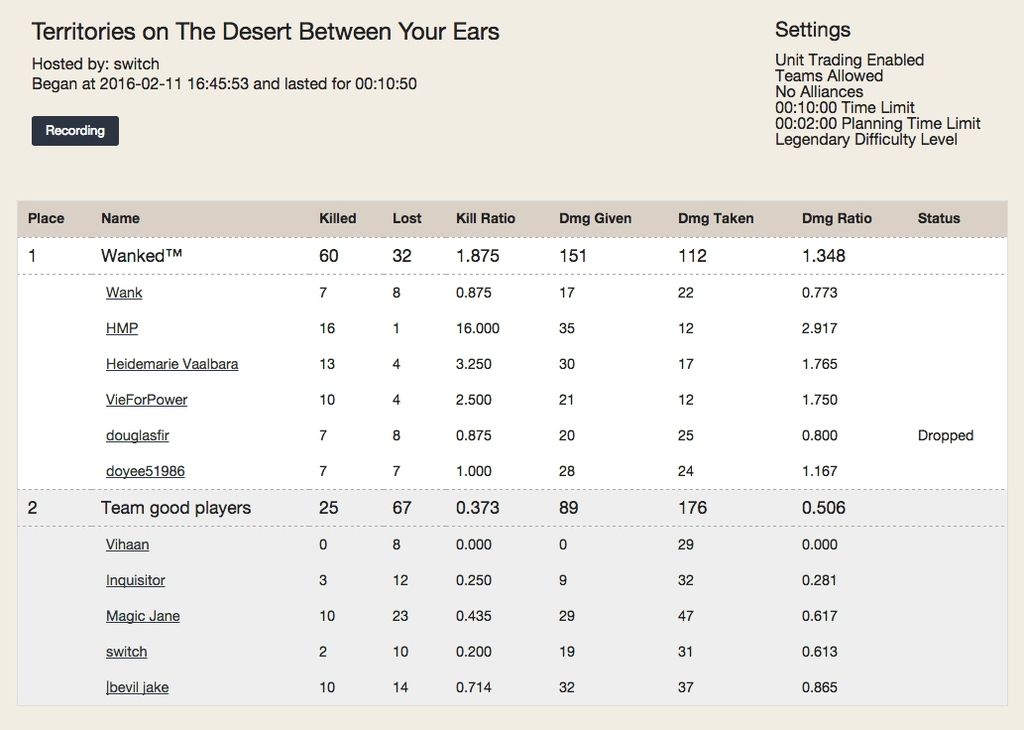Click the Dmg Taken column header
The height and width of the screenshot is (730, 1024).
716,219
